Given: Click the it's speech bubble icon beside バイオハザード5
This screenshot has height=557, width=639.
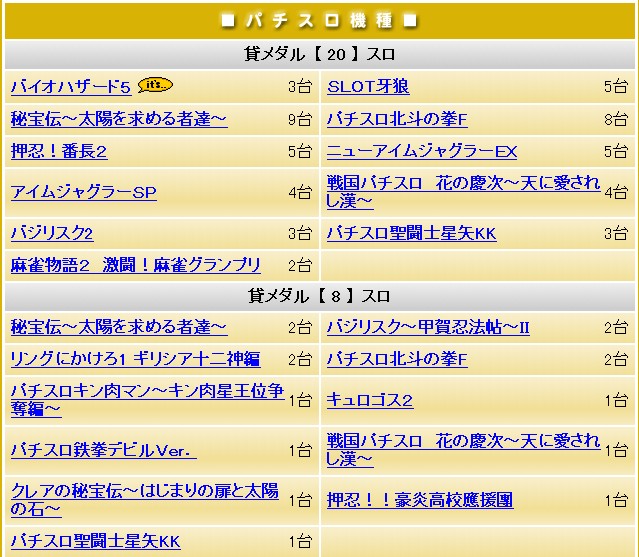Looking at the screenshot, I should point(155,85).
